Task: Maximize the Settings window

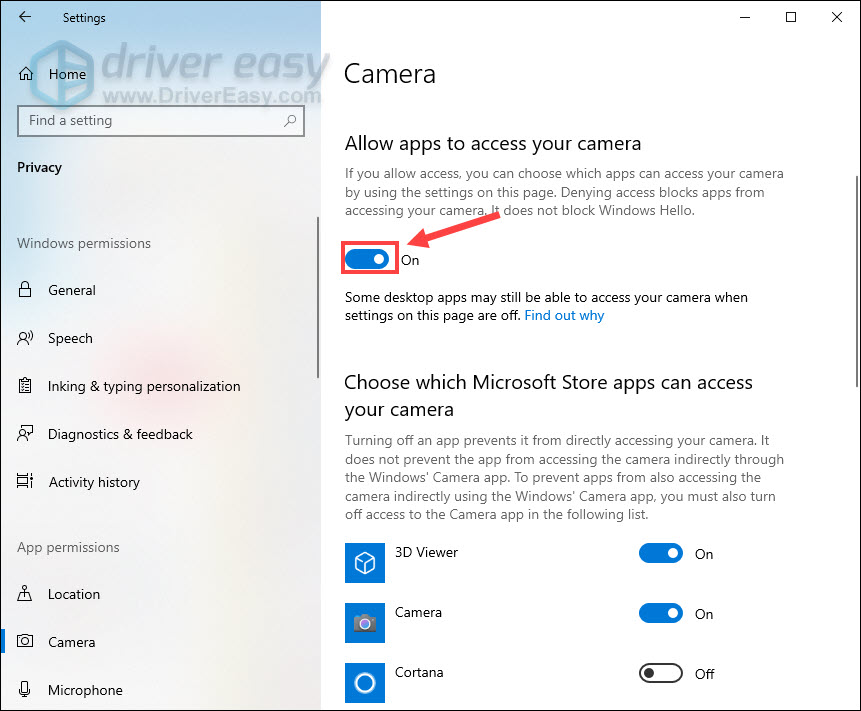Action: [791, 17]
